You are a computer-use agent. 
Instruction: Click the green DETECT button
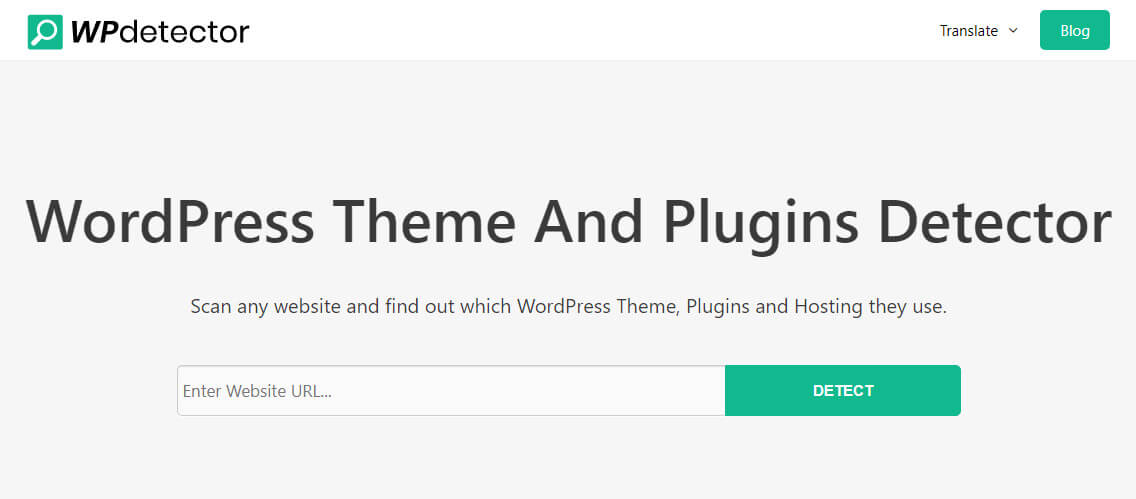click(x=843, y=390)
